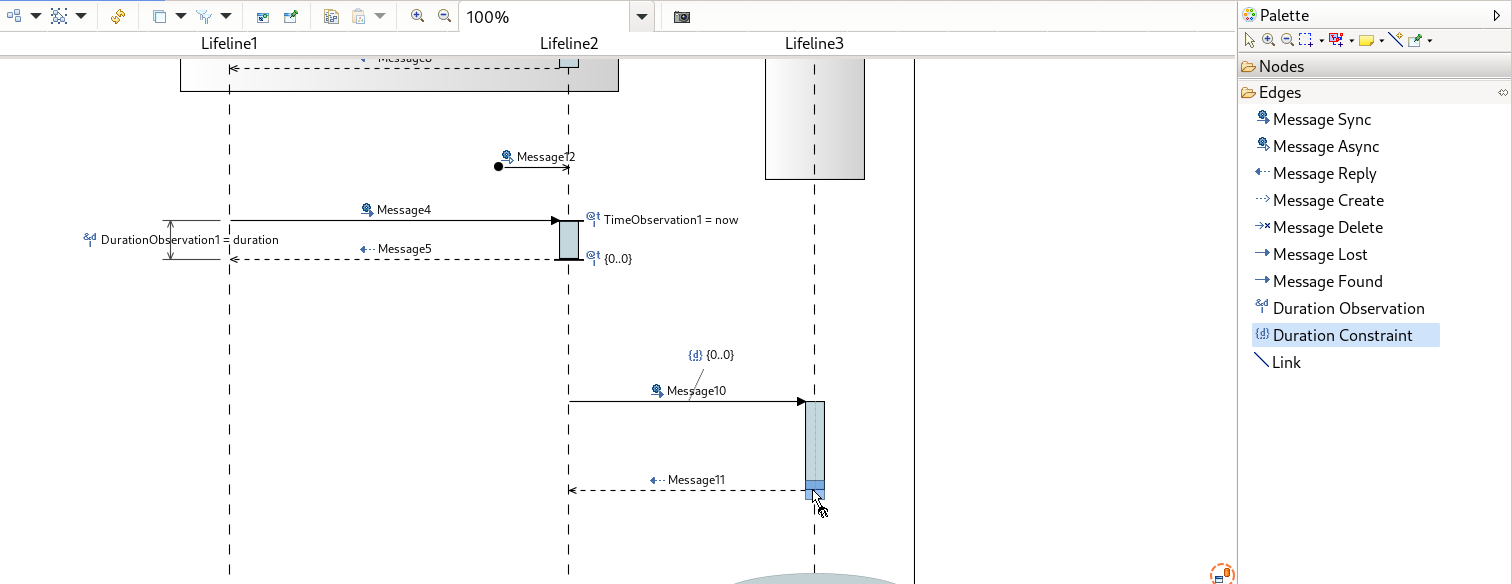Choose the palette Pin/Unpin tool
Image resolution: width=1512 pixels, height=584 pixels.
[1415, 40]
